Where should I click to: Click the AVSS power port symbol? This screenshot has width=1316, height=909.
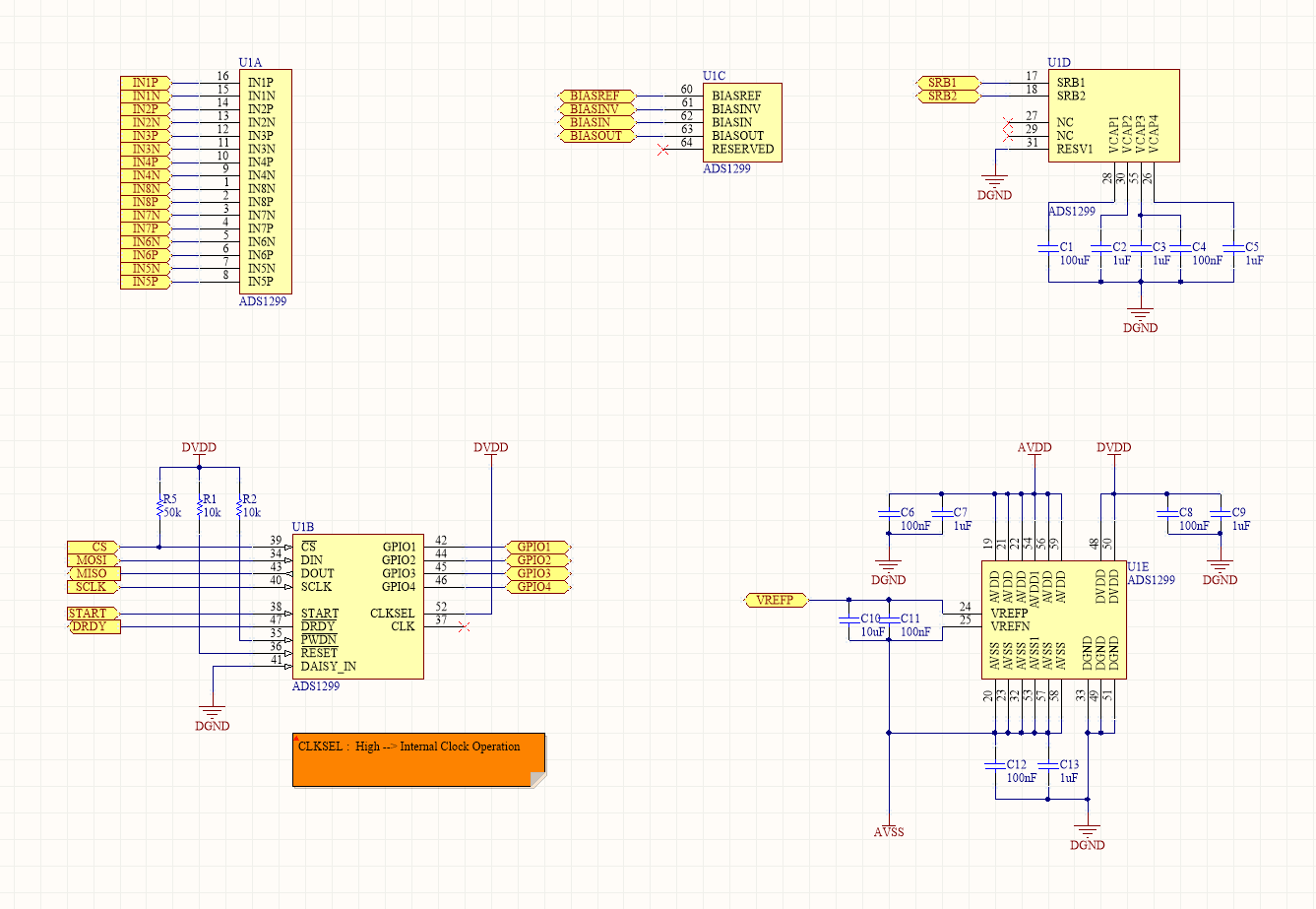[x=889, y=830]
